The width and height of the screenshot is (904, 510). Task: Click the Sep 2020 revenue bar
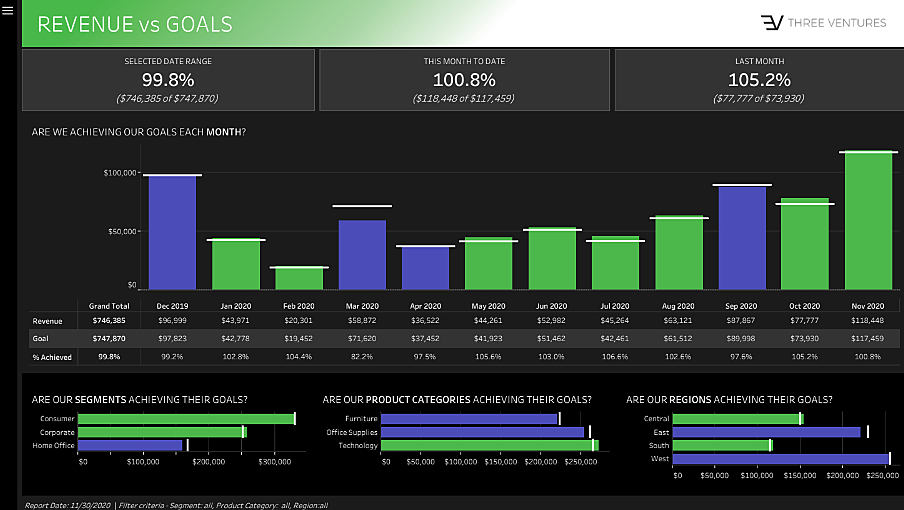click(x=742, y=238)
